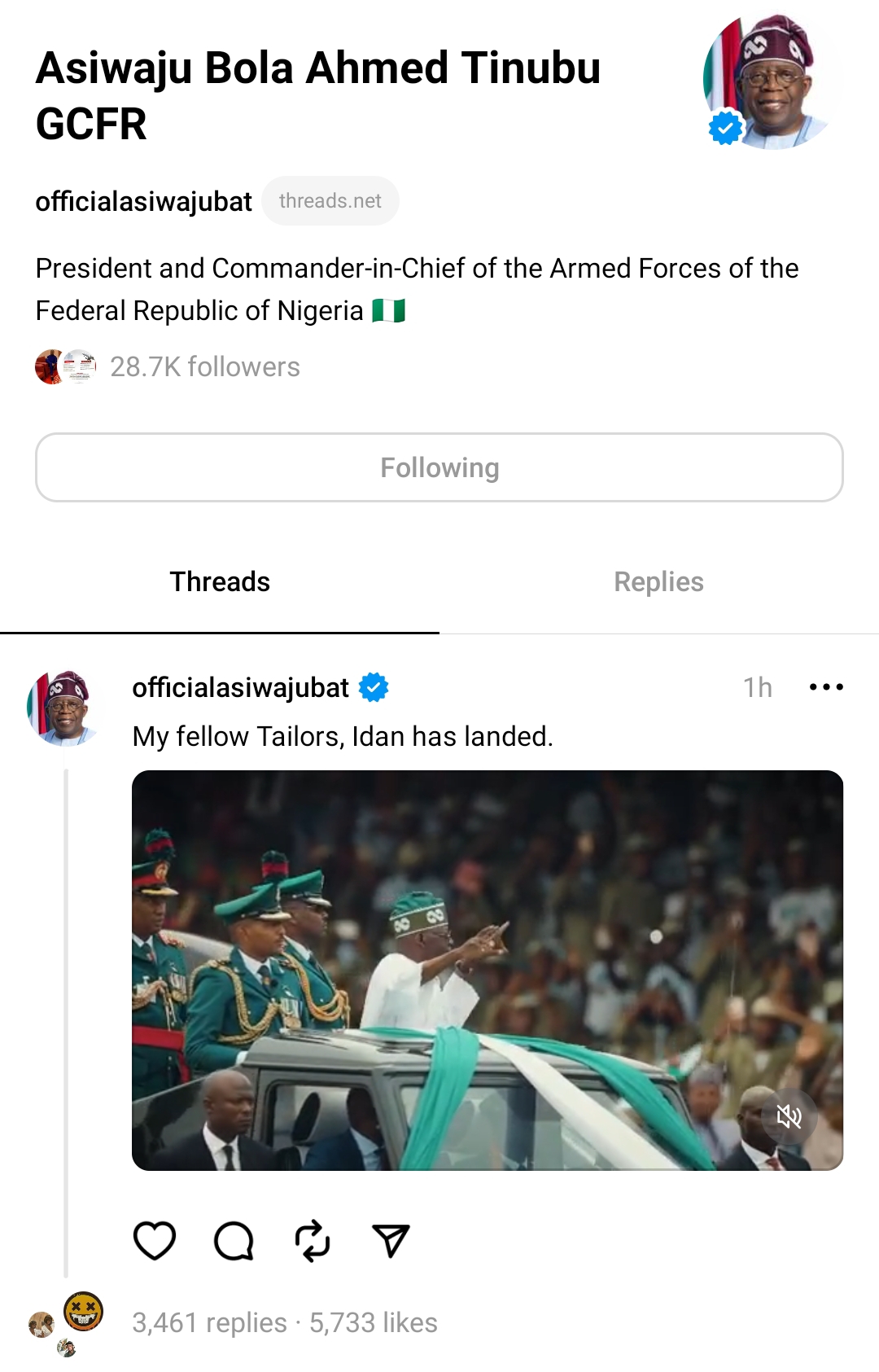Click profile picture verified checkmark badge
This screenshot has width=879, height=1372.
(x=725, y=128)
